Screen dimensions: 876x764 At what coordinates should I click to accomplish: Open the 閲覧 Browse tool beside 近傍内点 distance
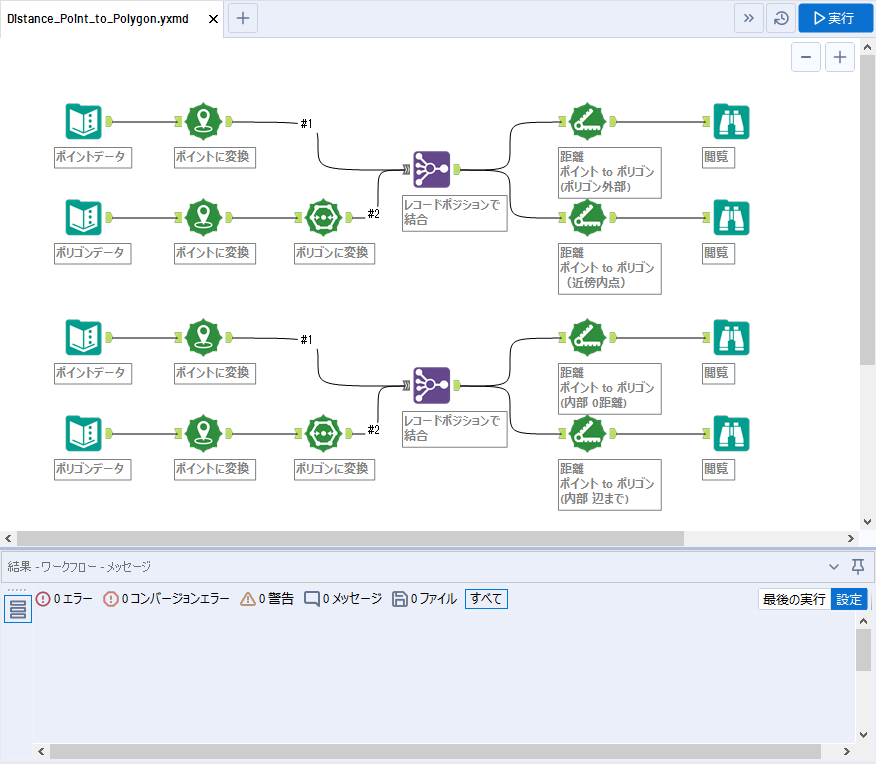tap(731, 217)
